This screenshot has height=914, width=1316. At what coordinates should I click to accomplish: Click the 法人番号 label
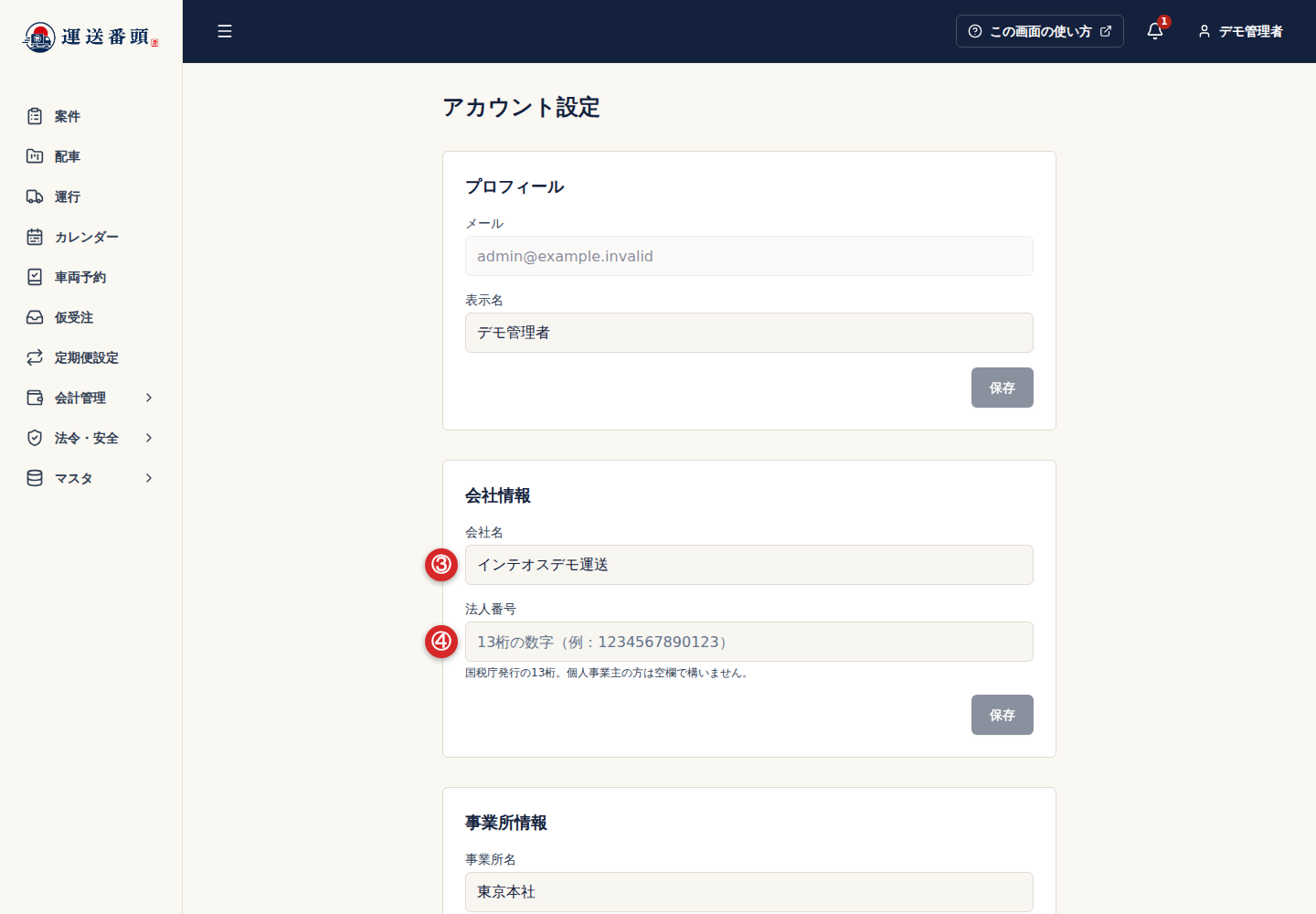pyautogui.click(x=491, y=609)
